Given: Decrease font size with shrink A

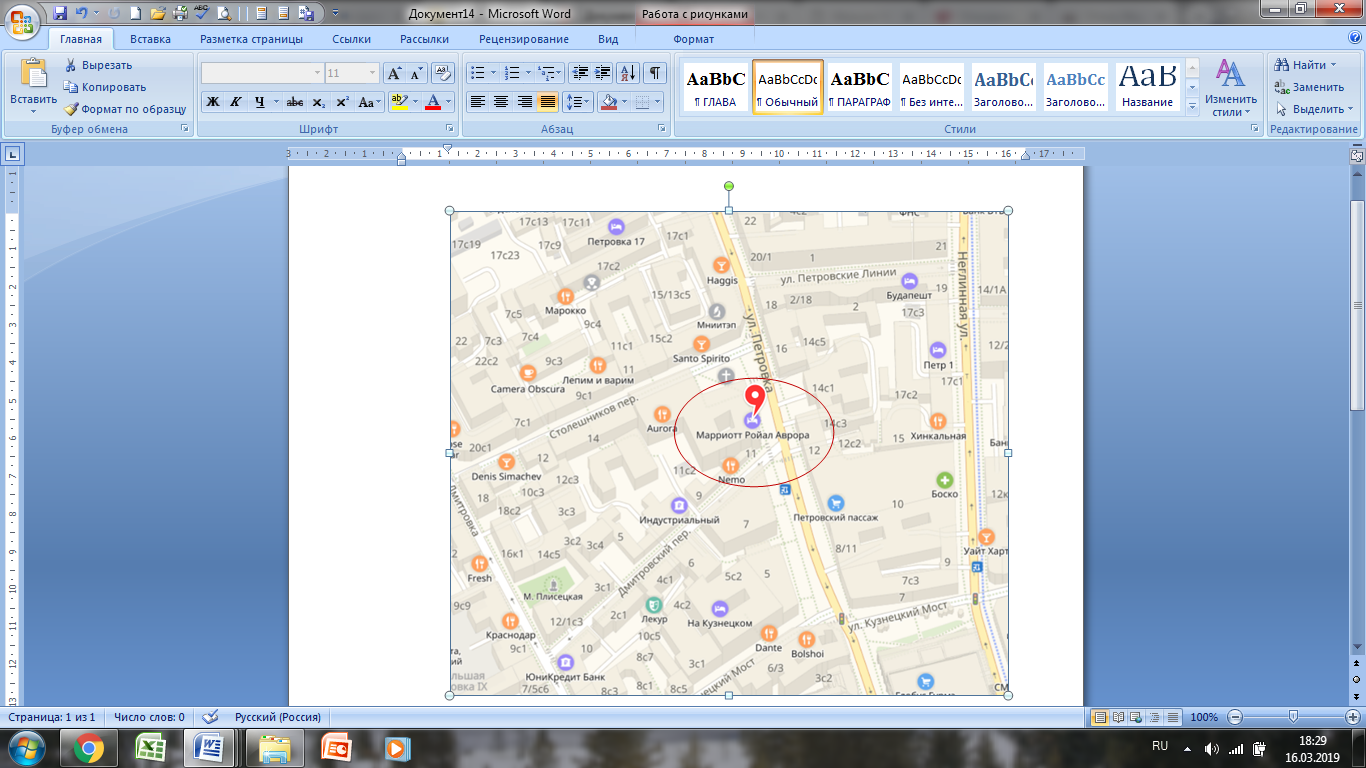Looking at the screenshot, I should tap(417, 73).
